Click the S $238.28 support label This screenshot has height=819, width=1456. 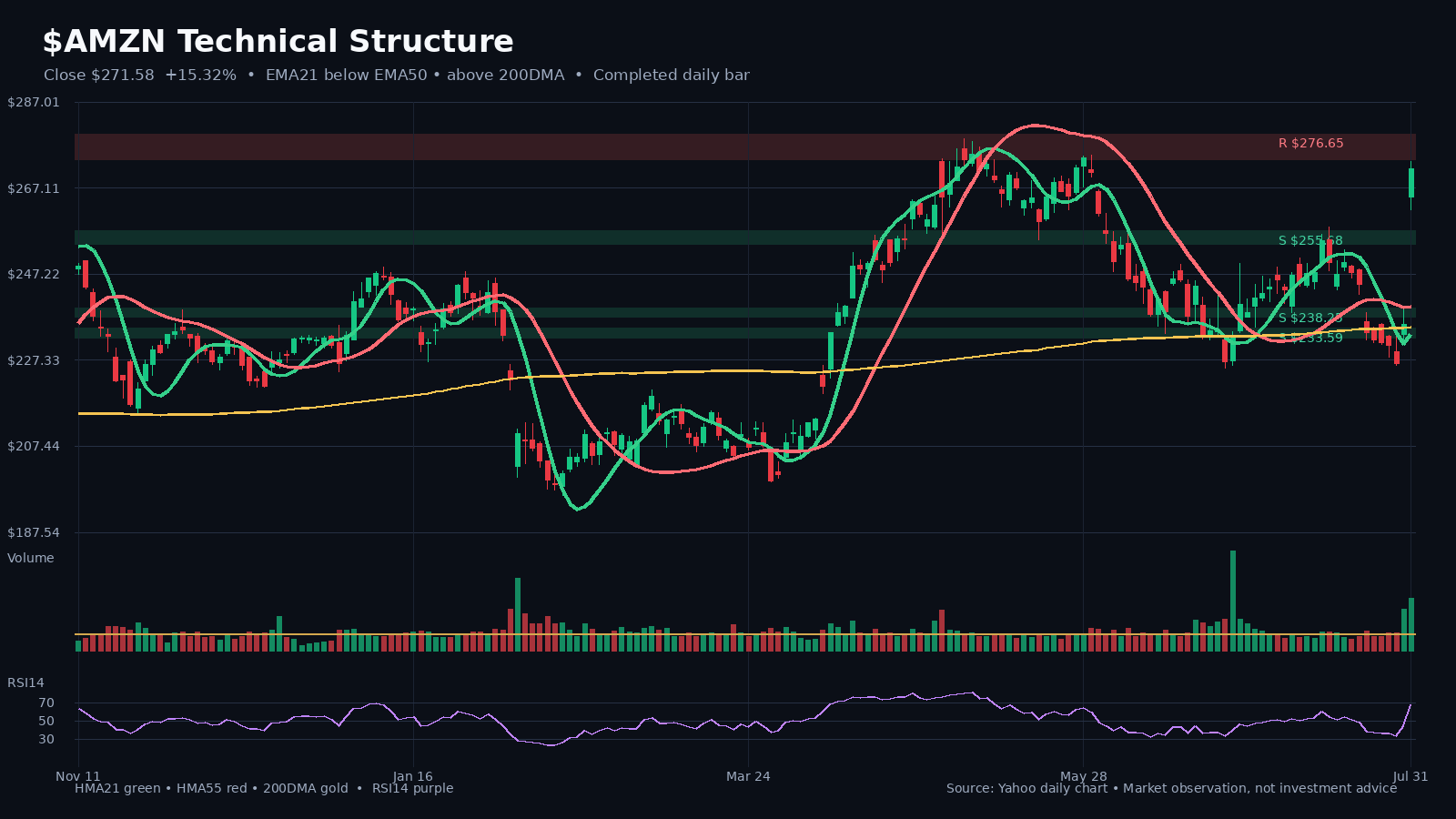pos(1310,318)
